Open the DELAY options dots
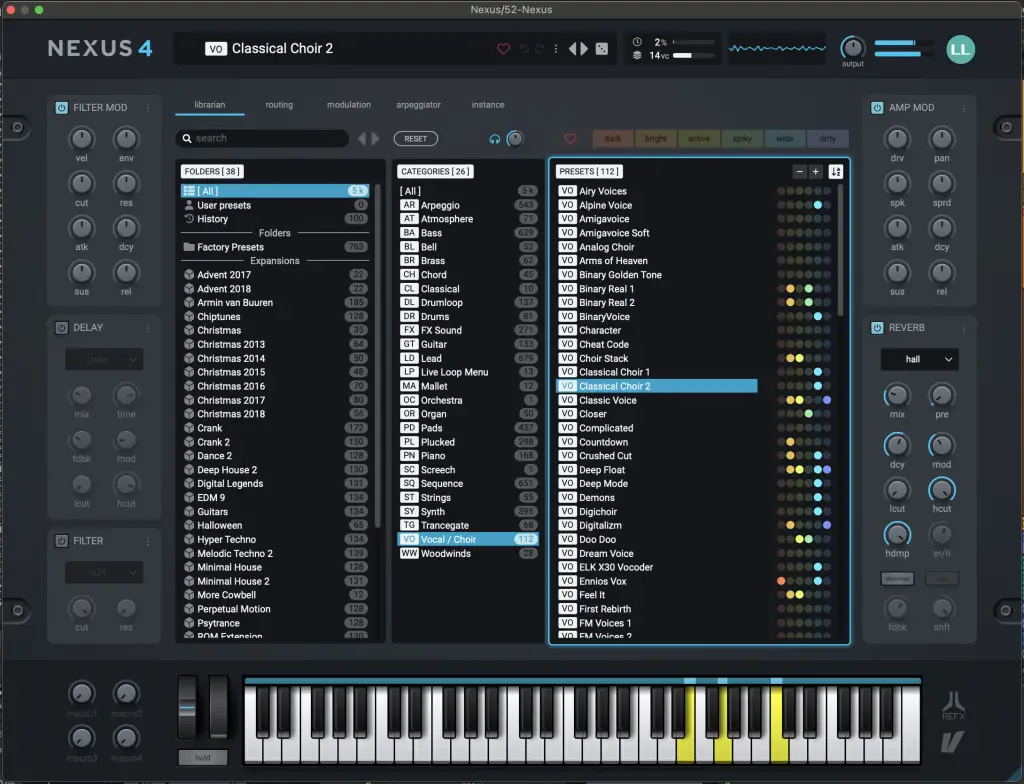This screenshot has height=784, width=1024. coord(148,328)
